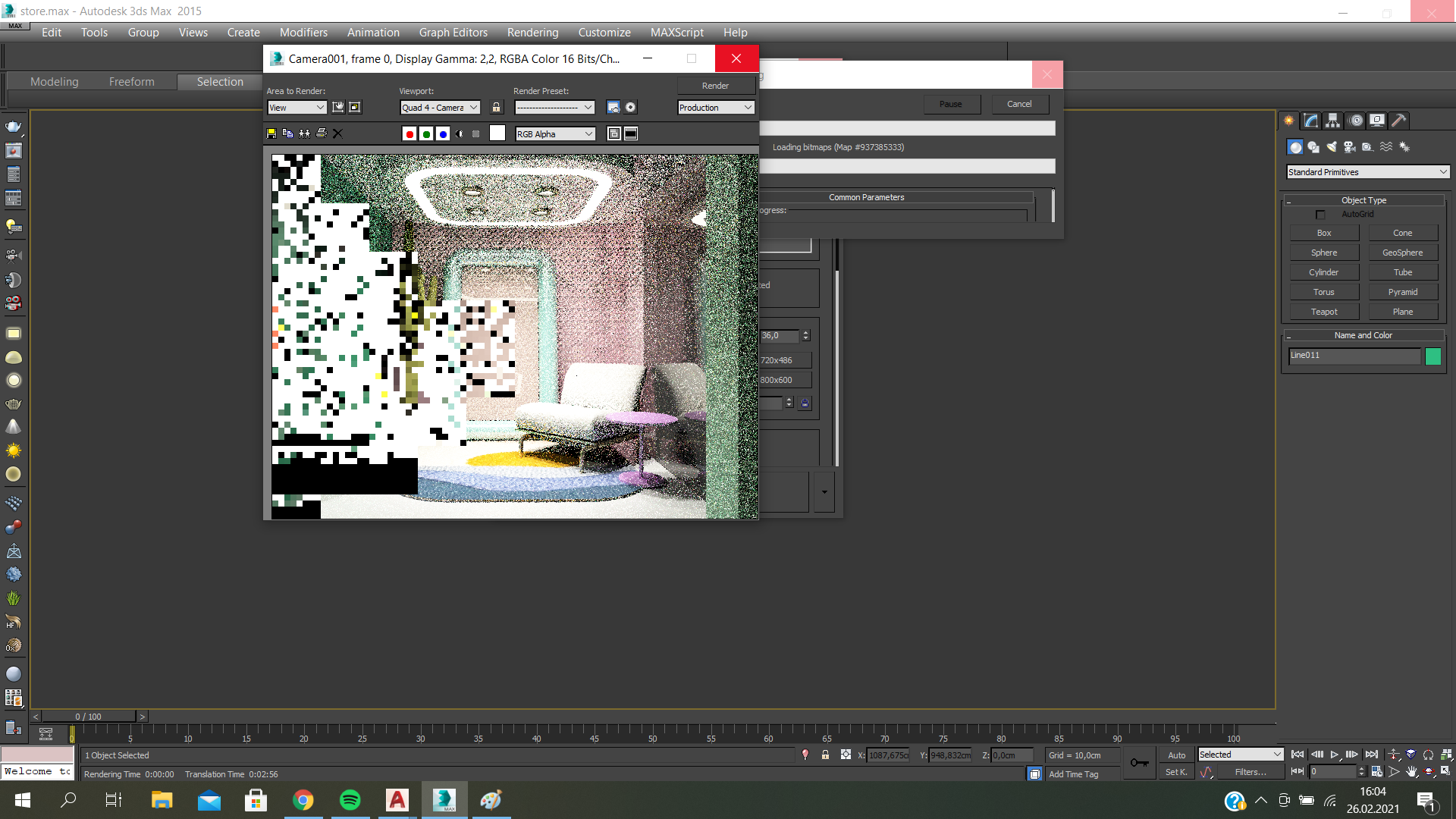This screenshot has width=1456, height=819.
Task: Click the green object color swatch beside Line011
Action: coord(1433,356)
